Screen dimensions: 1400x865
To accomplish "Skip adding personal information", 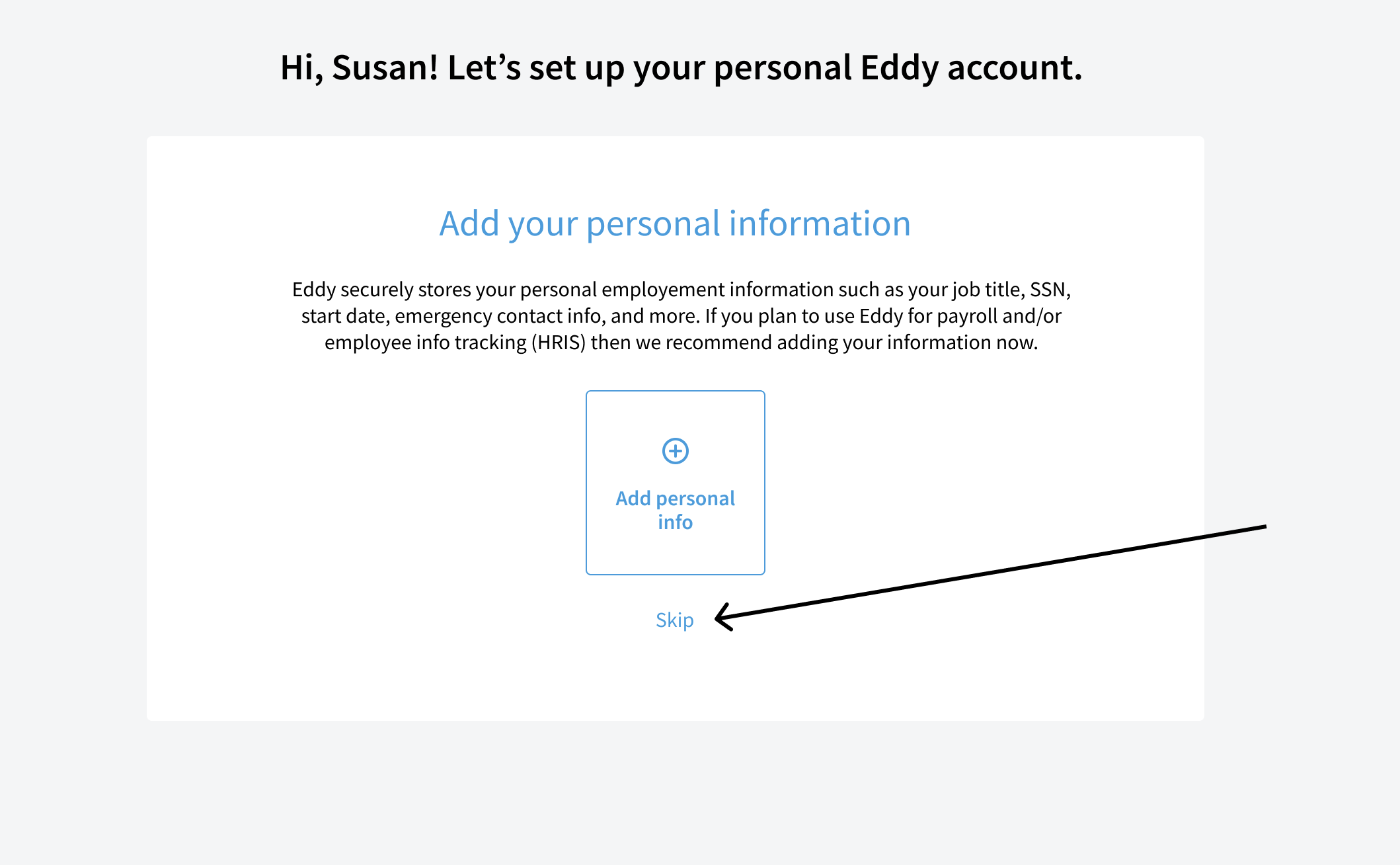I will (675, 620).
